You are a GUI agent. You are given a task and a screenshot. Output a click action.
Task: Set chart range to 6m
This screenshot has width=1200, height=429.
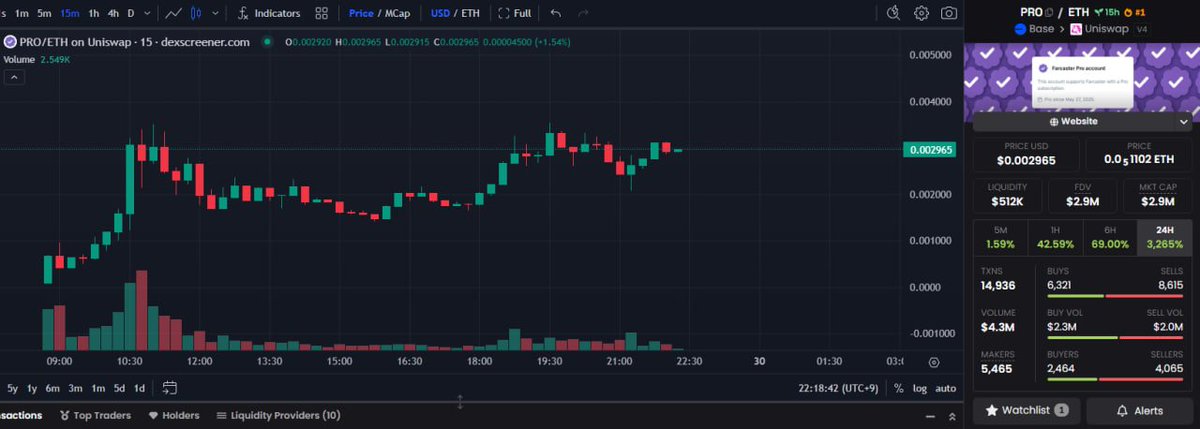point(53,388)
